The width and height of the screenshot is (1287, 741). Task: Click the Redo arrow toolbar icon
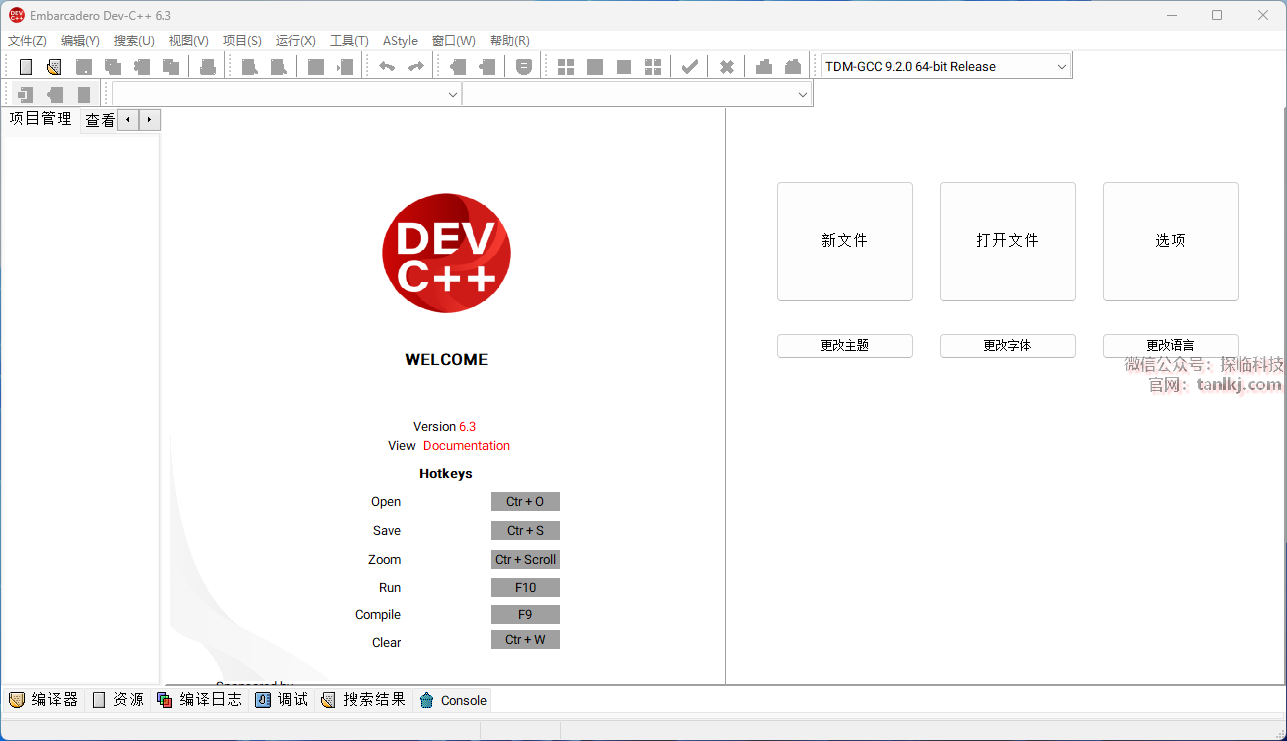click(415, 67)
